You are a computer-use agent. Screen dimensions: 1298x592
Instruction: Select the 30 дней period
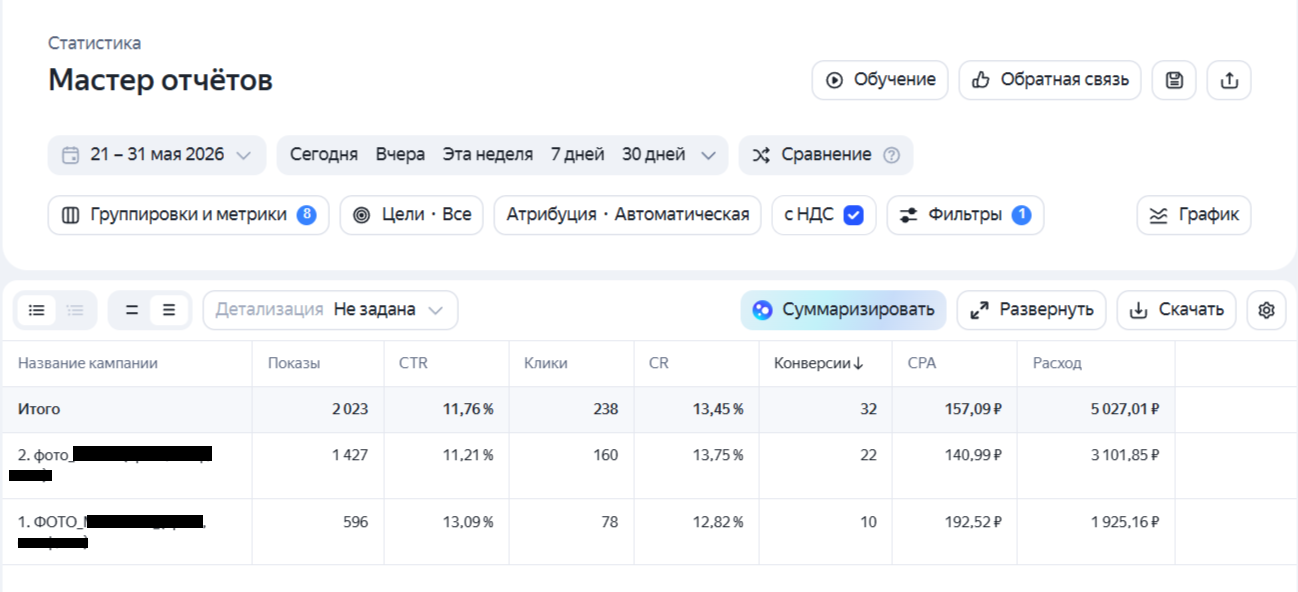(653, 155)
